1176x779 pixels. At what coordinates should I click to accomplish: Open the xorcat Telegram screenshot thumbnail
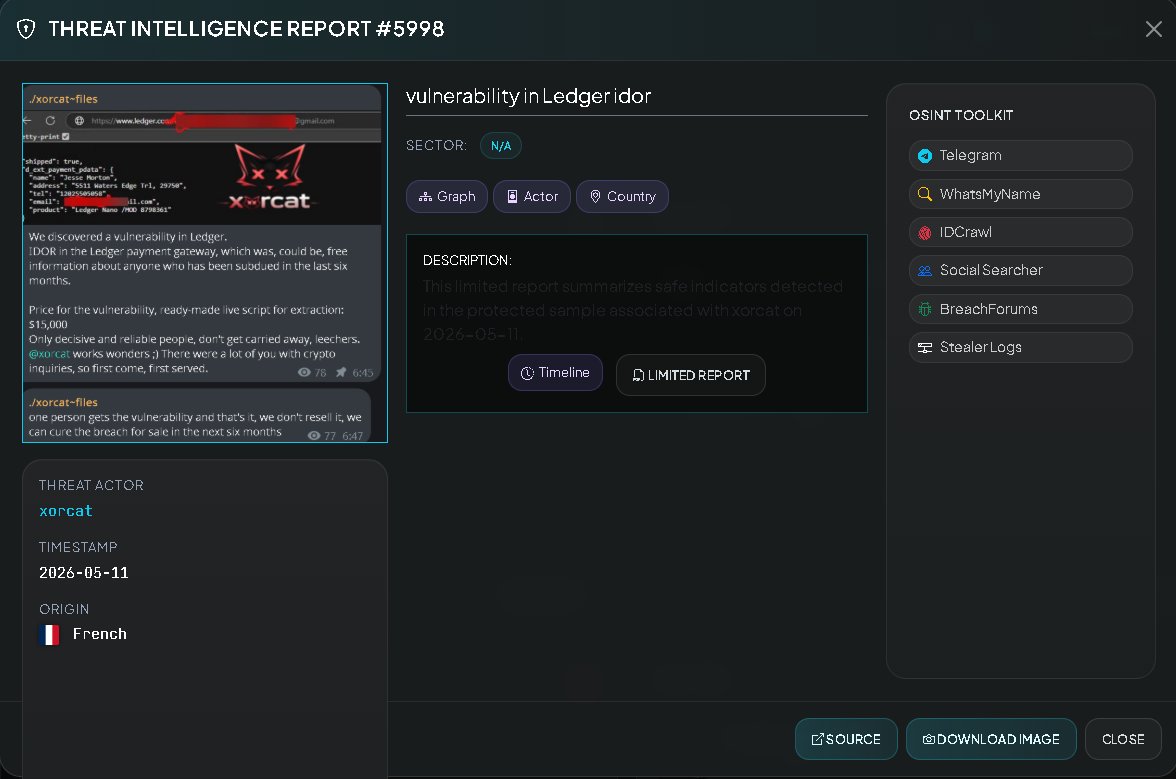coord(205,262)
